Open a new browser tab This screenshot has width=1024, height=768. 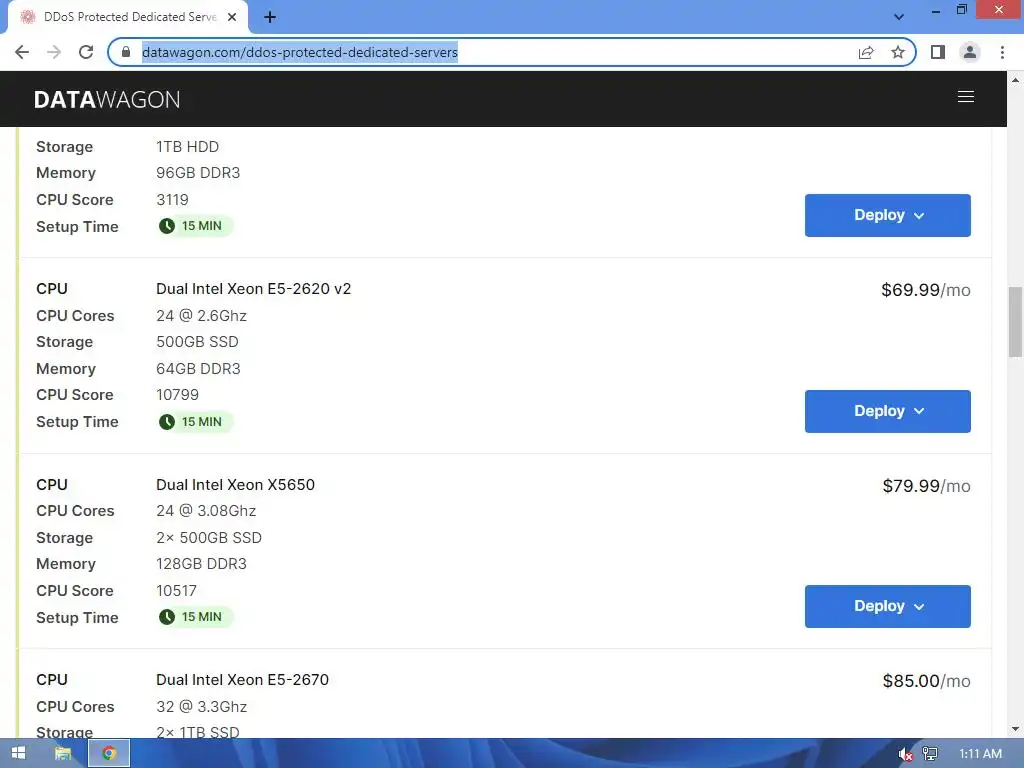(x=270, y=17)
